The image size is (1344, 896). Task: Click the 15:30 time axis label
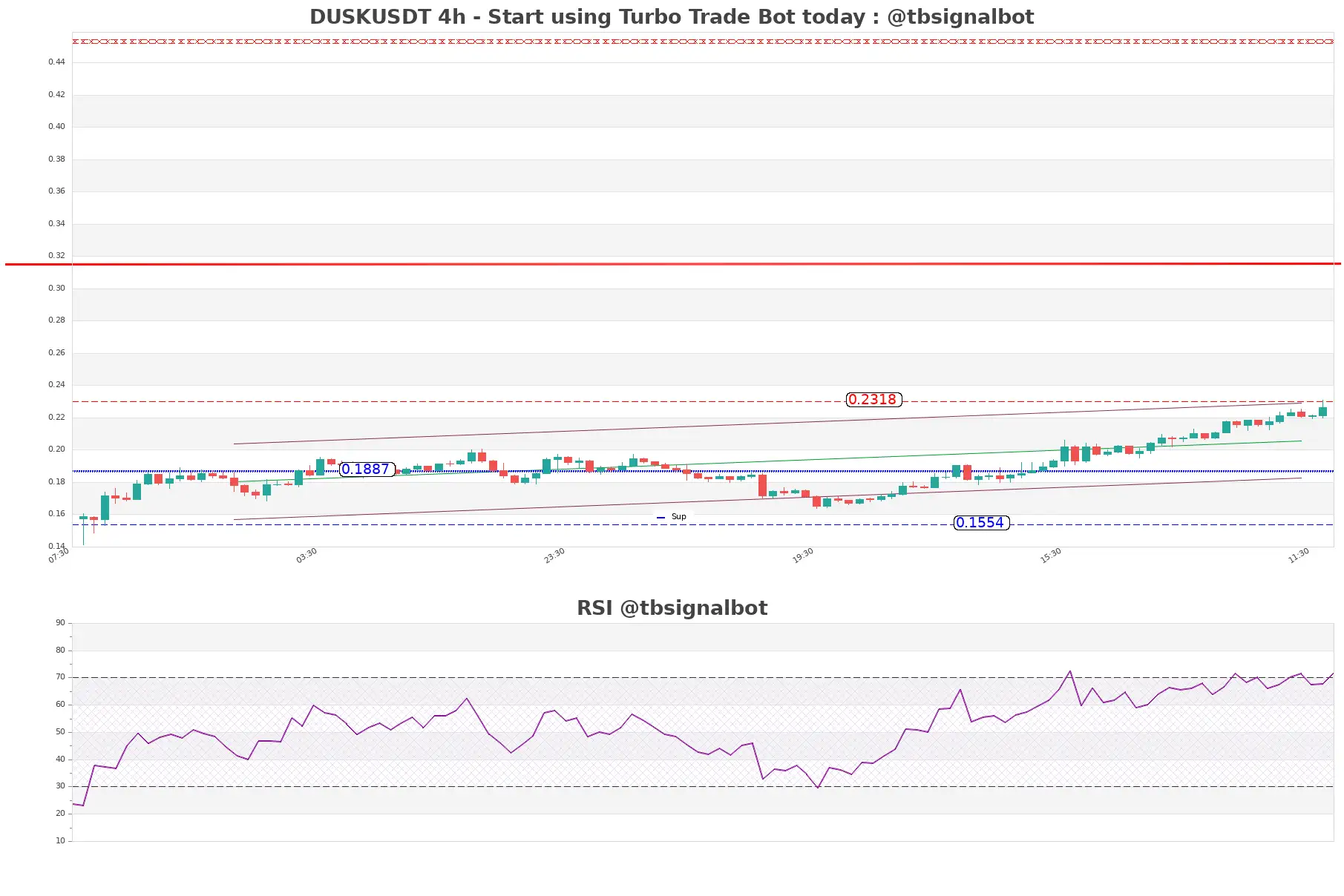1051,556
